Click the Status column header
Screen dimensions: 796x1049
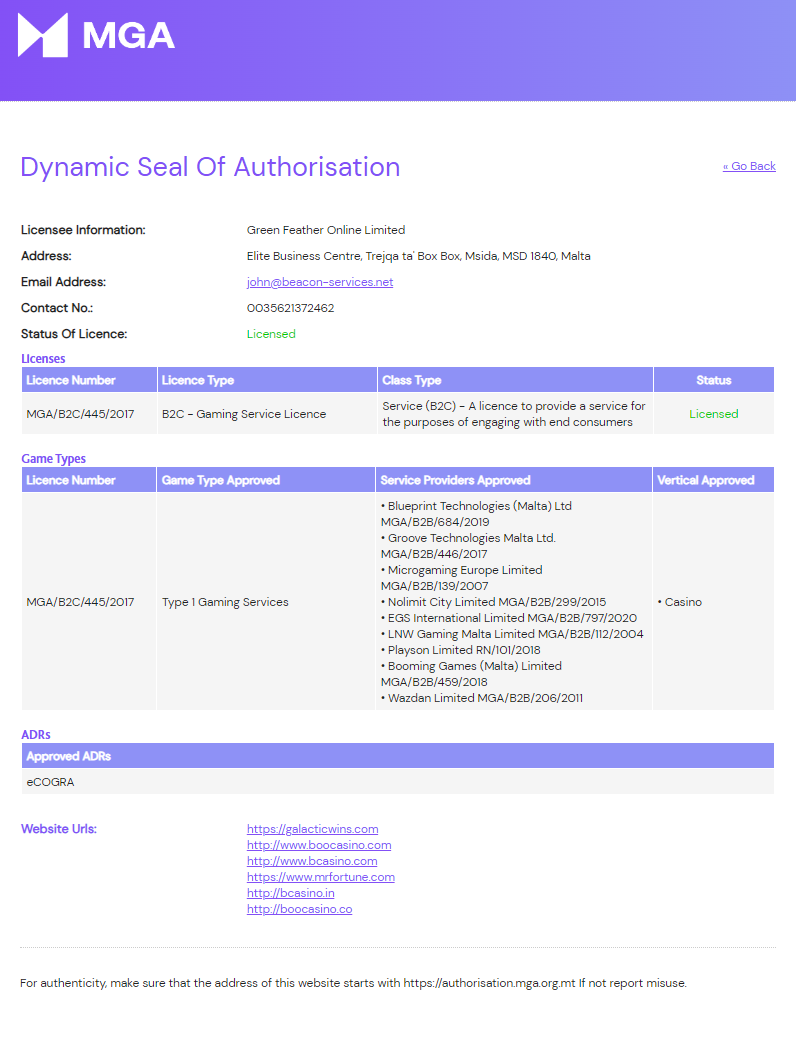click(x=714, y=380)
